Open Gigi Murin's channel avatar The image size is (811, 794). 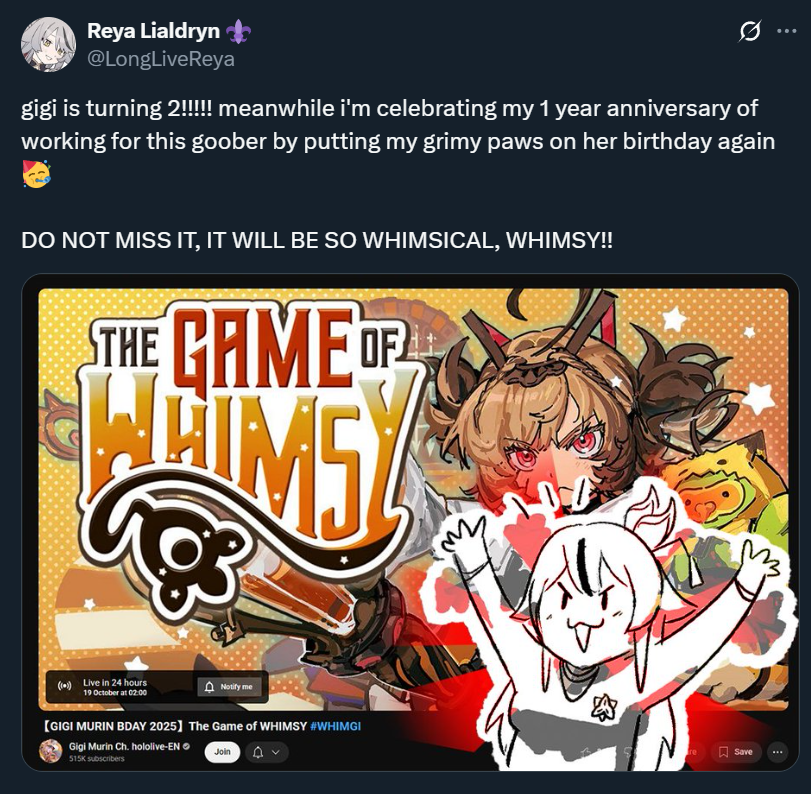[x=51, y=751]
